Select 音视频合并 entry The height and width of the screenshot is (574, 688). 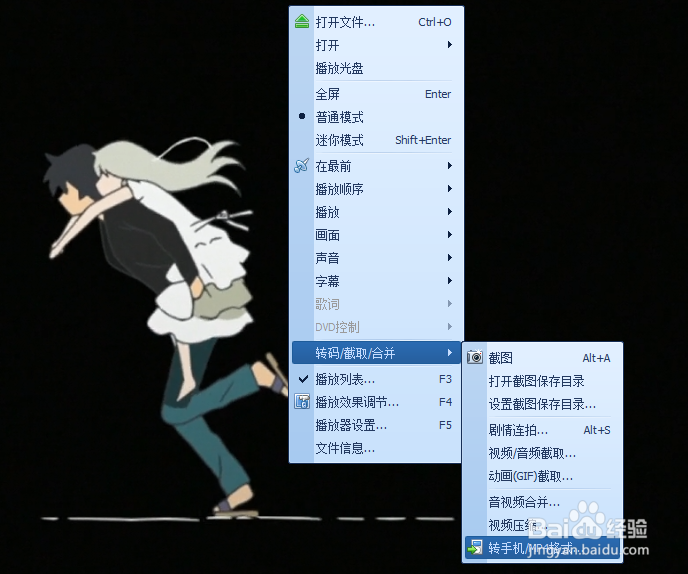point(542,502)
